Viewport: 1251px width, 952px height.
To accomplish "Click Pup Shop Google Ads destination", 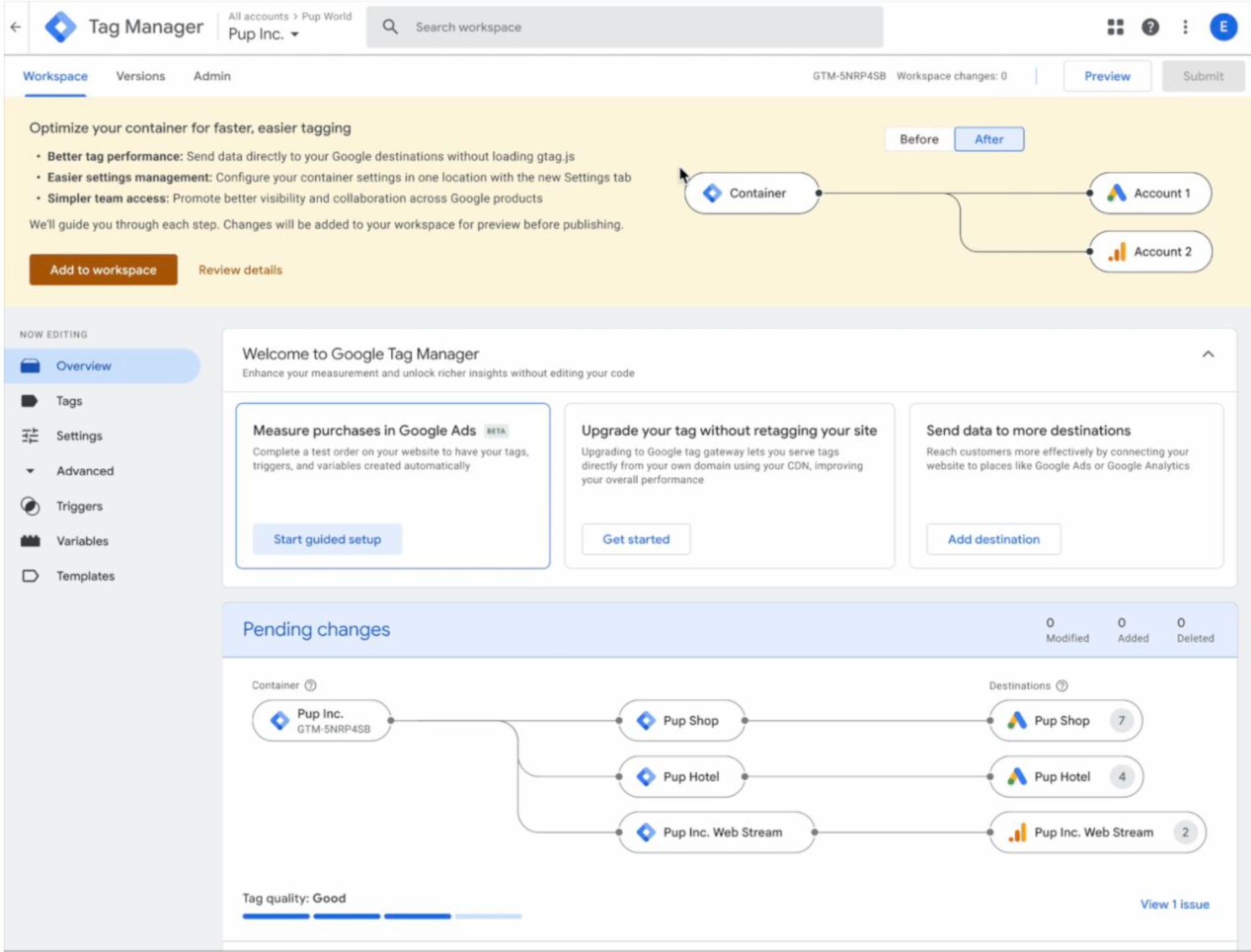I will click(1066, 720).
